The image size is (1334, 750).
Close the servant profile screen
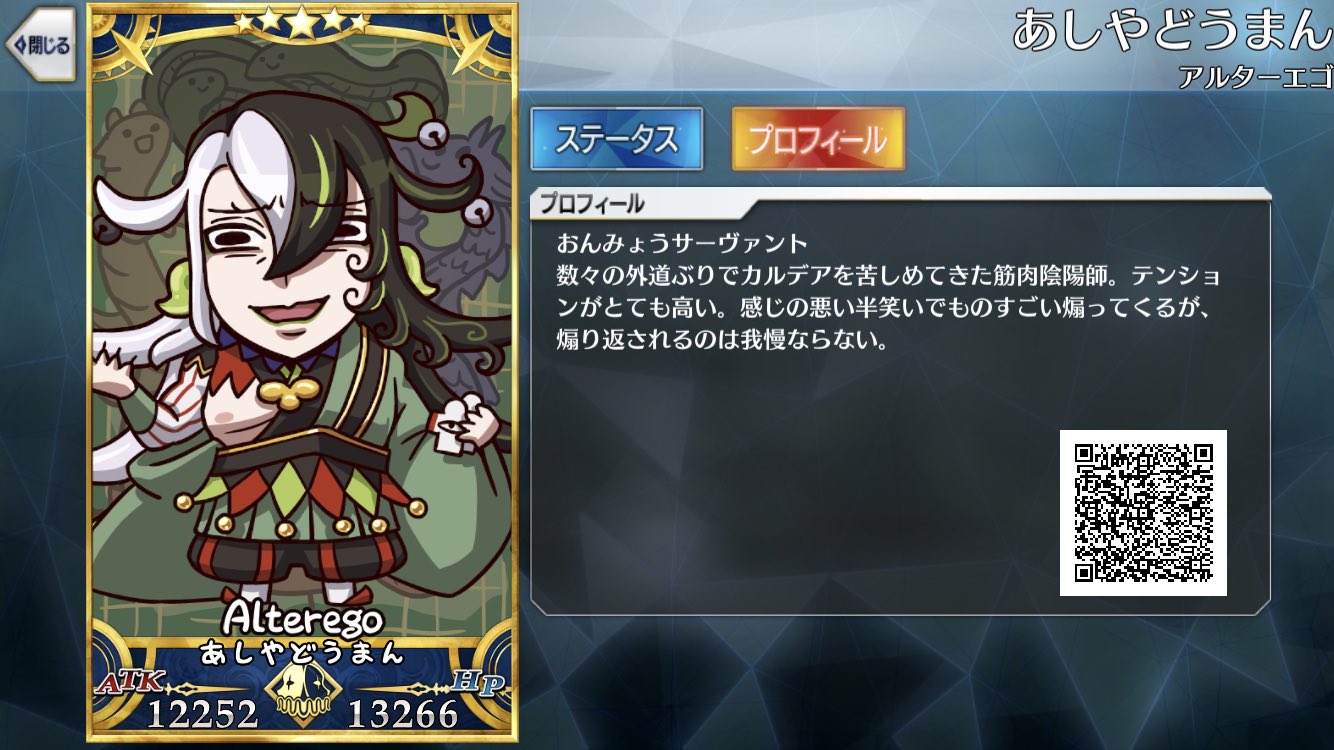coord(40,45)
